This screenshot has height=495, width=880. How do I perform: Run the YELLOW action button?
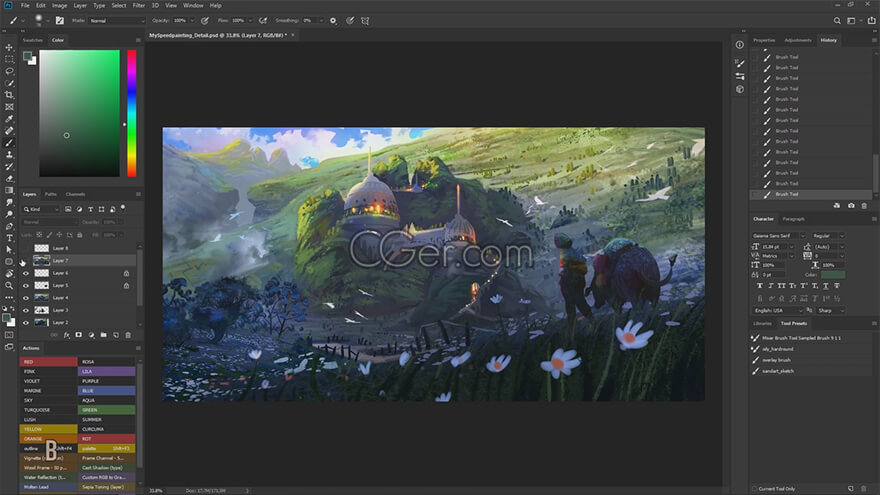click(48, 429)
